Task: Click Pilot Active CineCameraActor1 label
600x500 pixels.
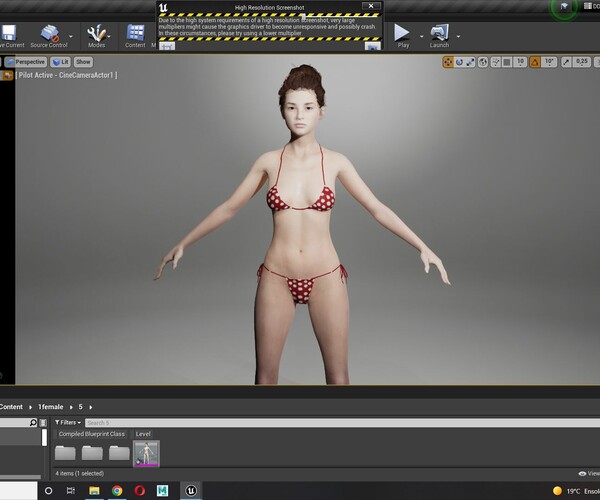Action: click(x=66, y=75)
